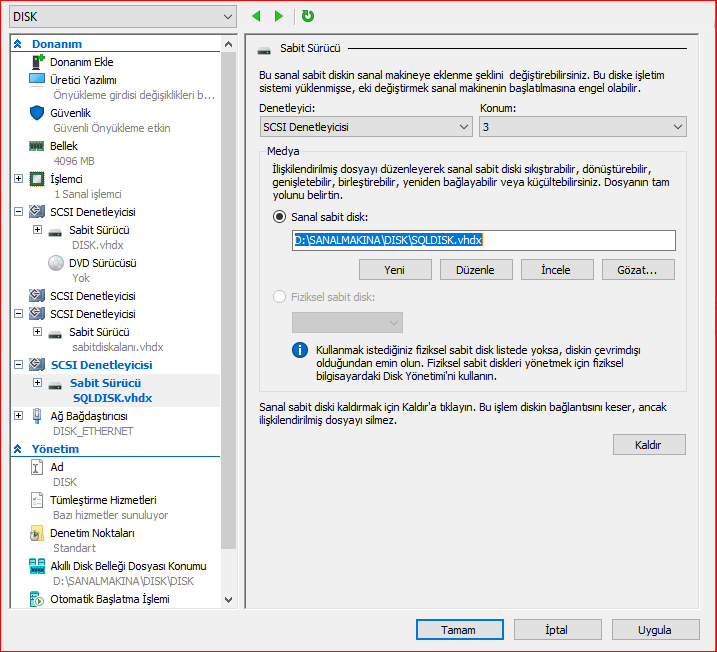This screenshot has height=652, width=717.
Task: Click the disabled physical disk dropdown
Action: pyautogui.click(x=347, y=323)
